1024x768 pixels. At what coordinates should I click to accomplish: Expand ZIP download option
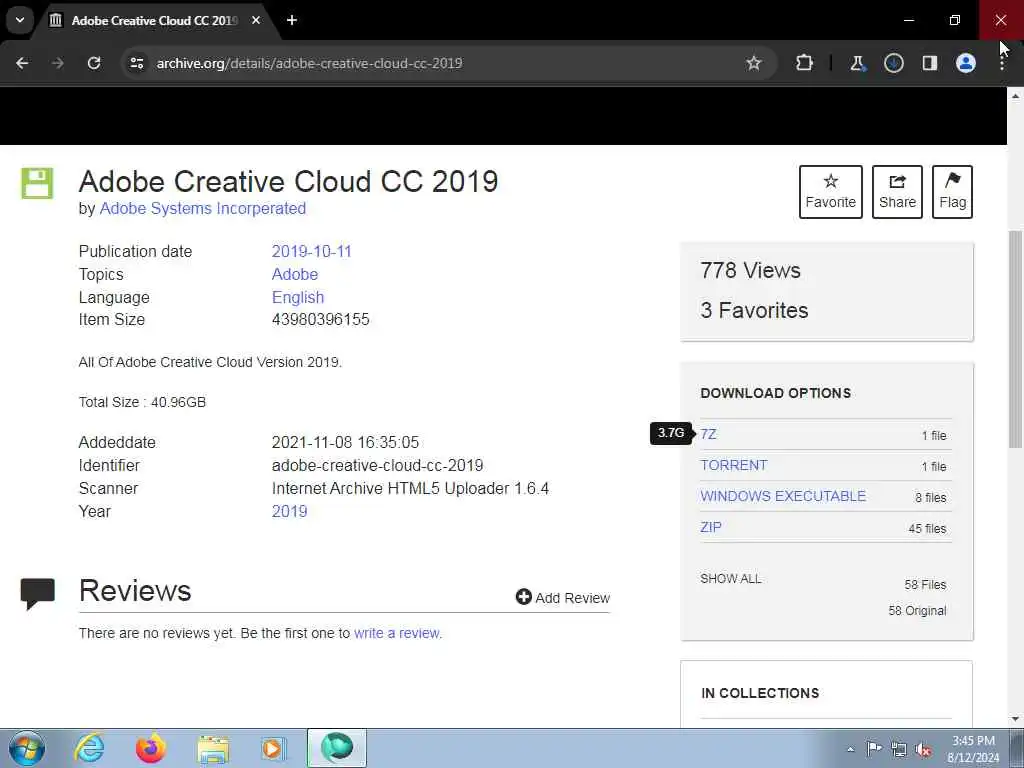click(711, 527)
